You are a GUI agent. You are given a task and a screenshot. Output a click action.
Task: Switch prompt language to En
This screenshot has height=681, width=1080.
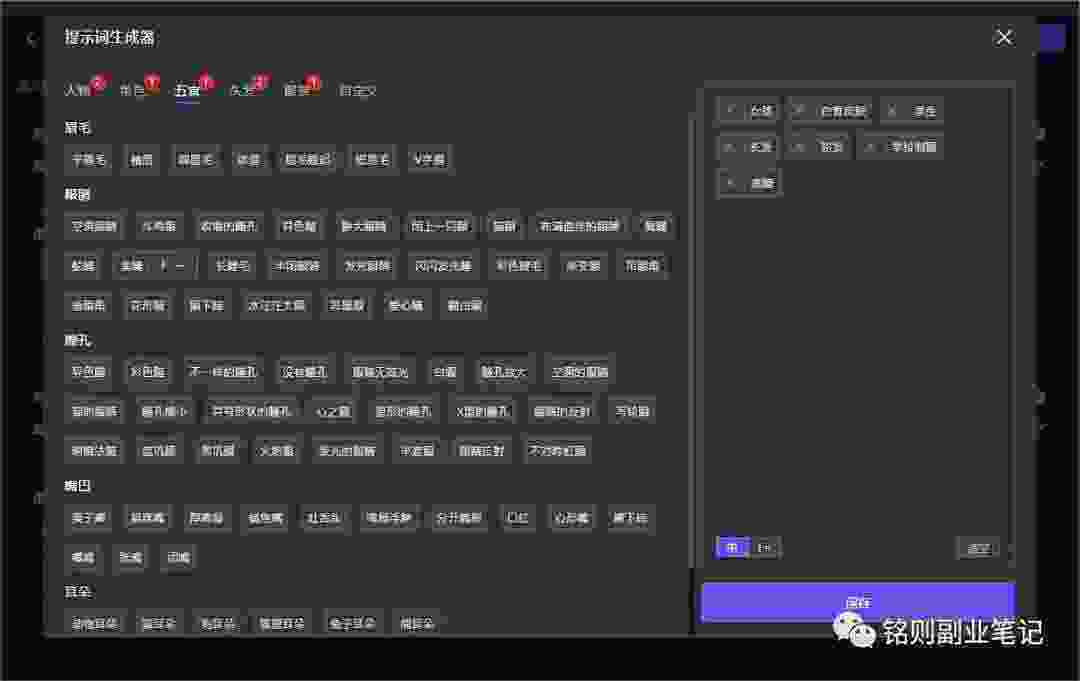pos(764,548)
